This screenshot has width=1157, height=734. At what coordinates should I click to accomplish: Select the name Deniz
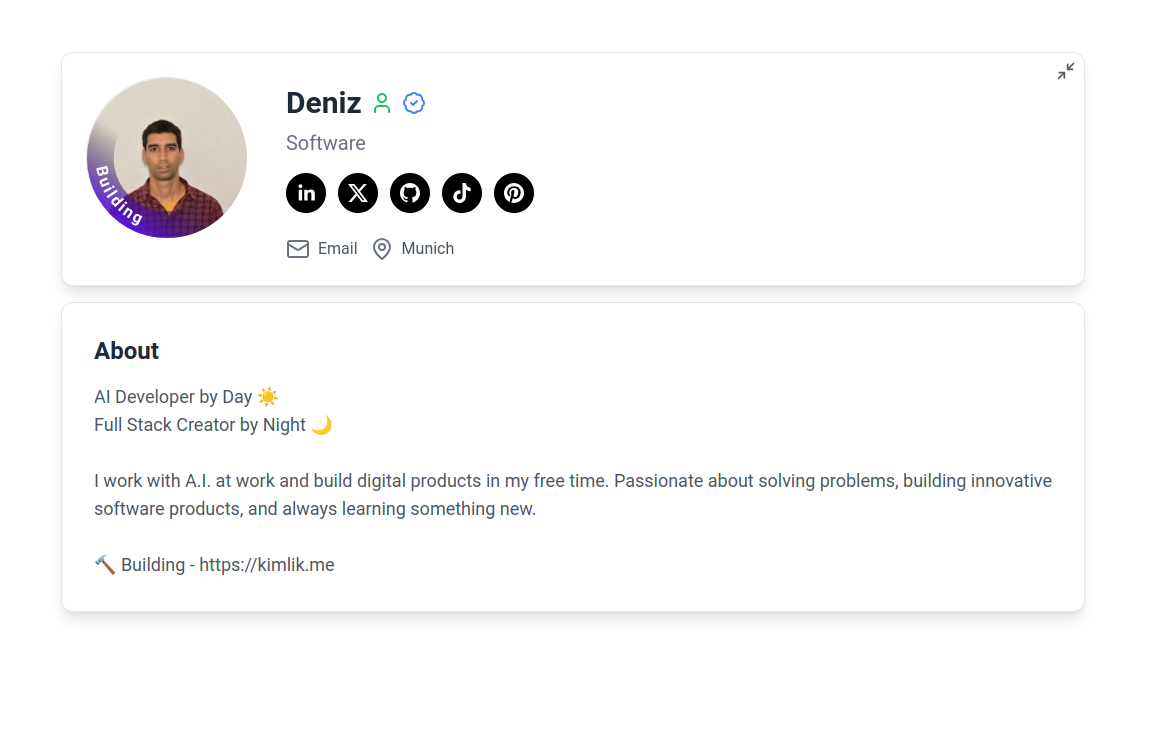click(x=323, y=102)
